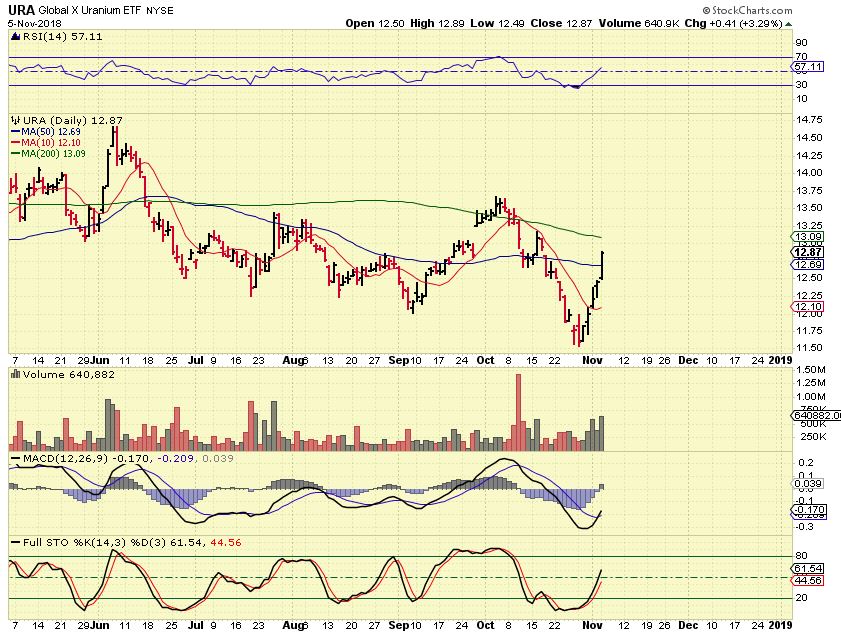
Task: Click the 57.11 tag on RSI axis
Action: (808, 67)
